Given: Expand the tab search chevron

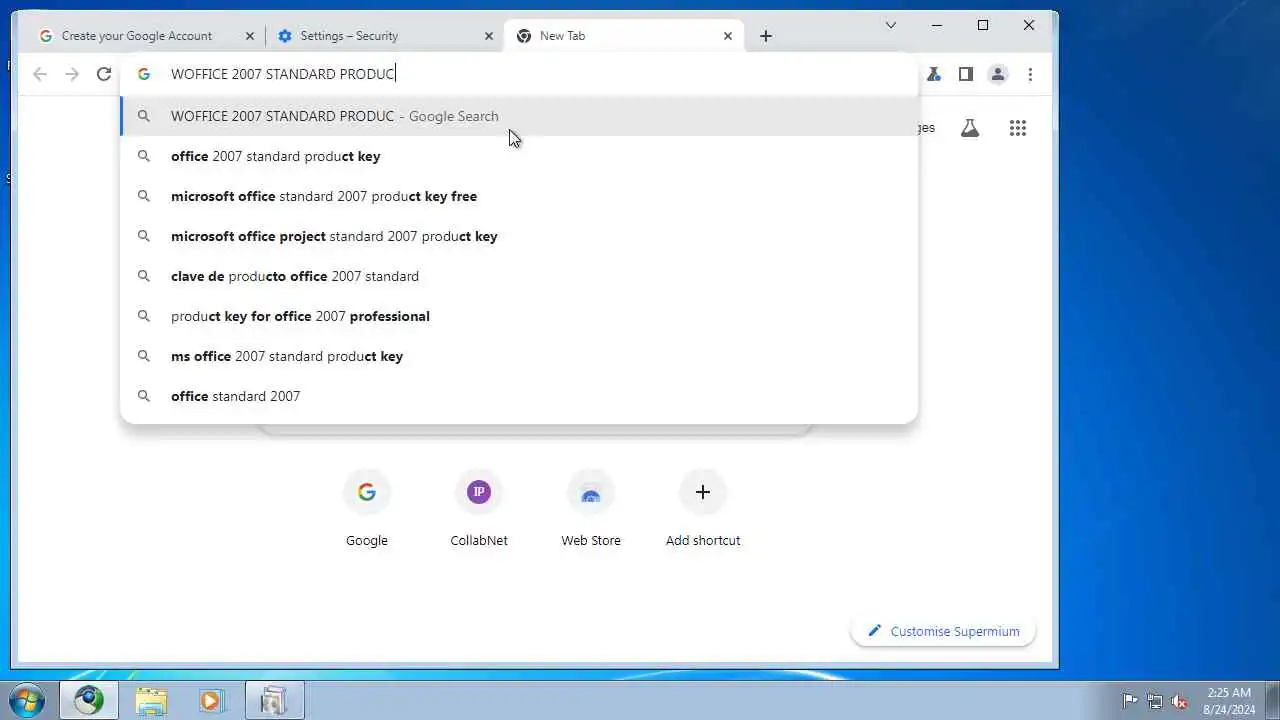Looking at the screenshot, I should click(891, 25).
